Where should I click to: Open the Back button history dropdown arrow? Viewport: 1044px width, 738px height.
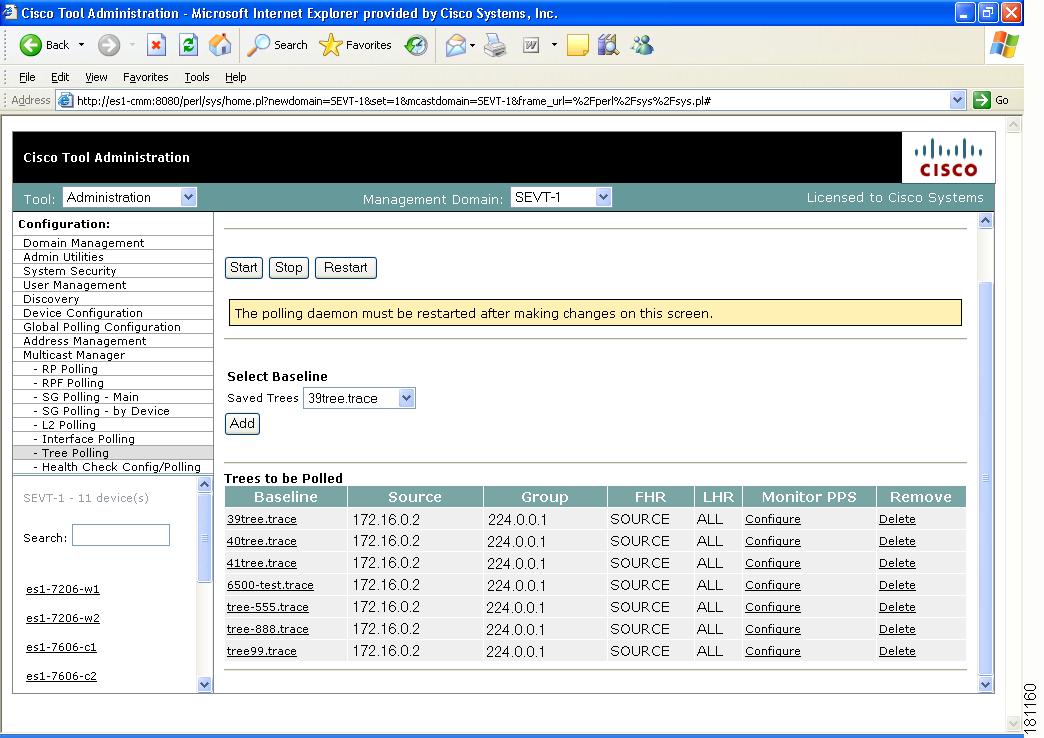point(81,45)
